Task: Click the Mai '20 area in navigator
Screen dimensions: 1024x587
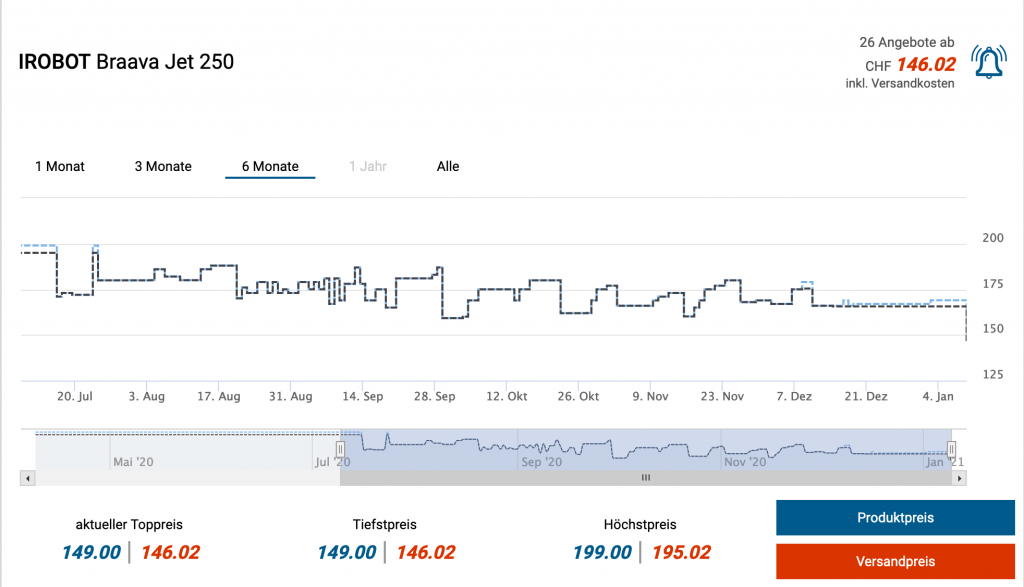Action: (133, 462)
